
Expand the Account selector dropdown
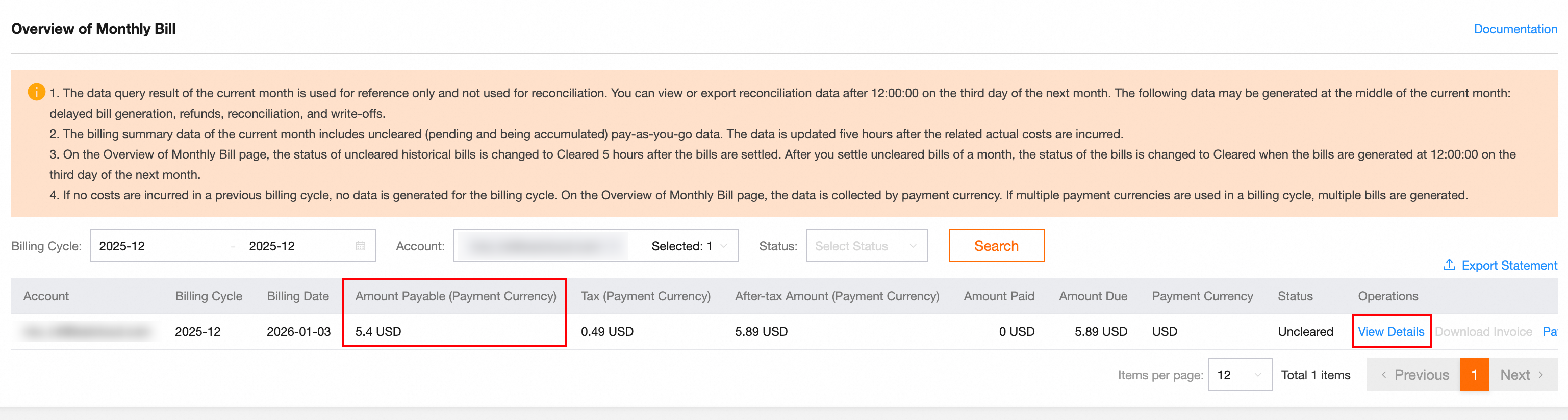[x=724, y=246]
